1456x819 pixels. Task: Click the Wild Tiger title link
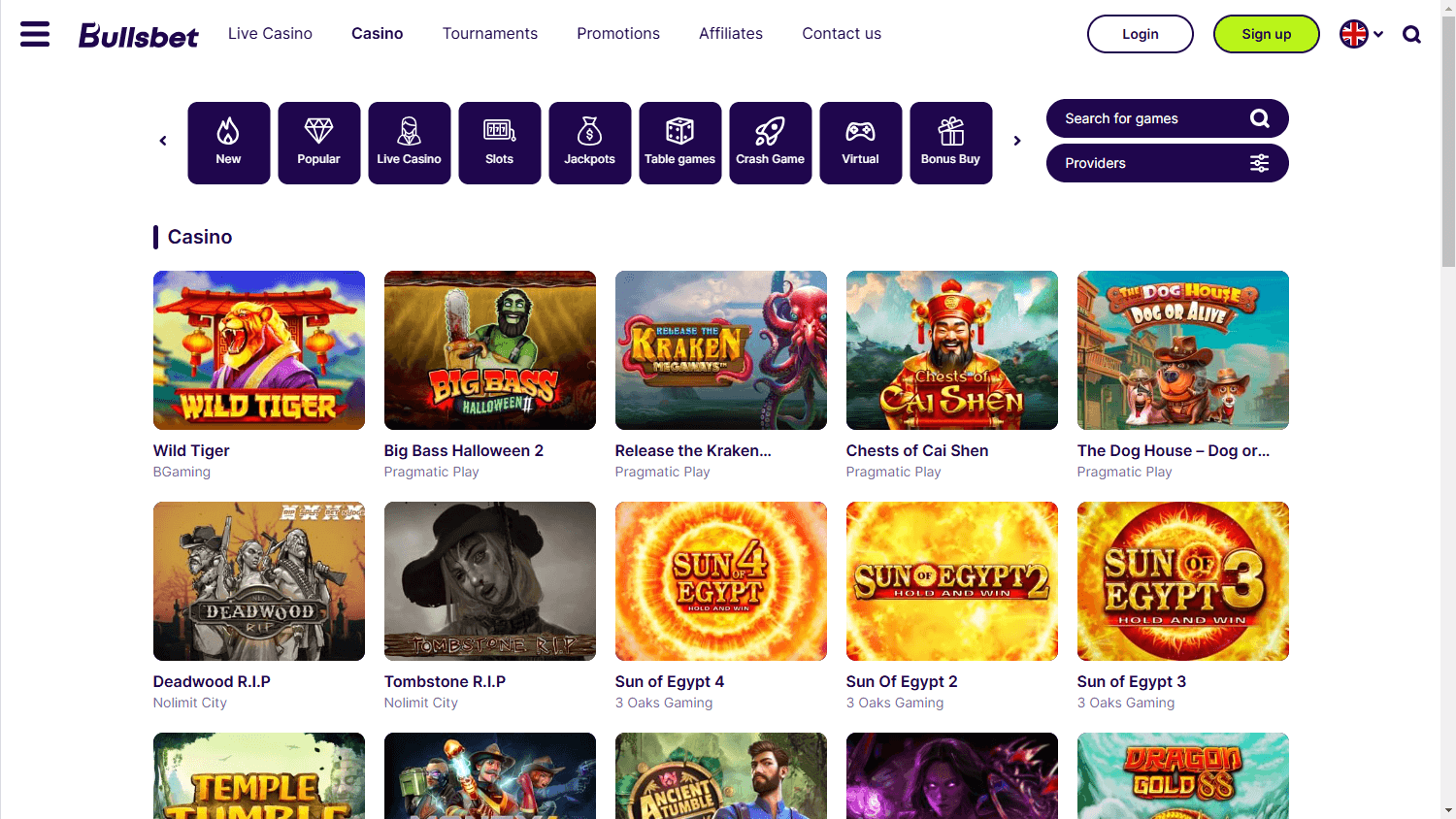pos(191,450)
